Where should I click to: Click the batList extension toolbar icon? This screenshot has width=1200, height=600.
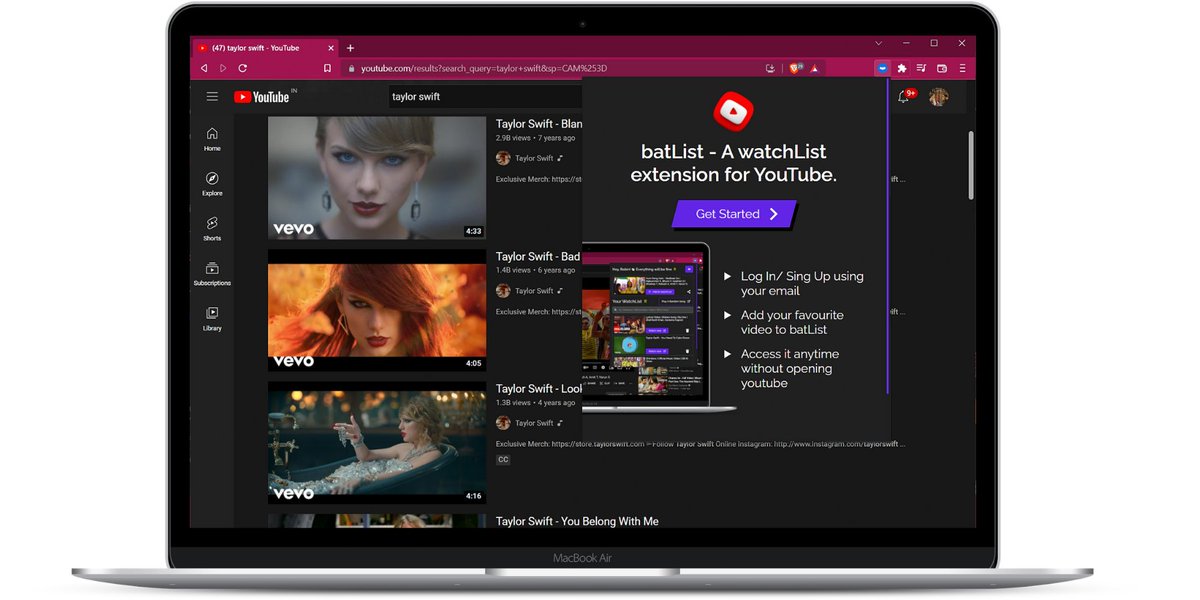(882, 68)
